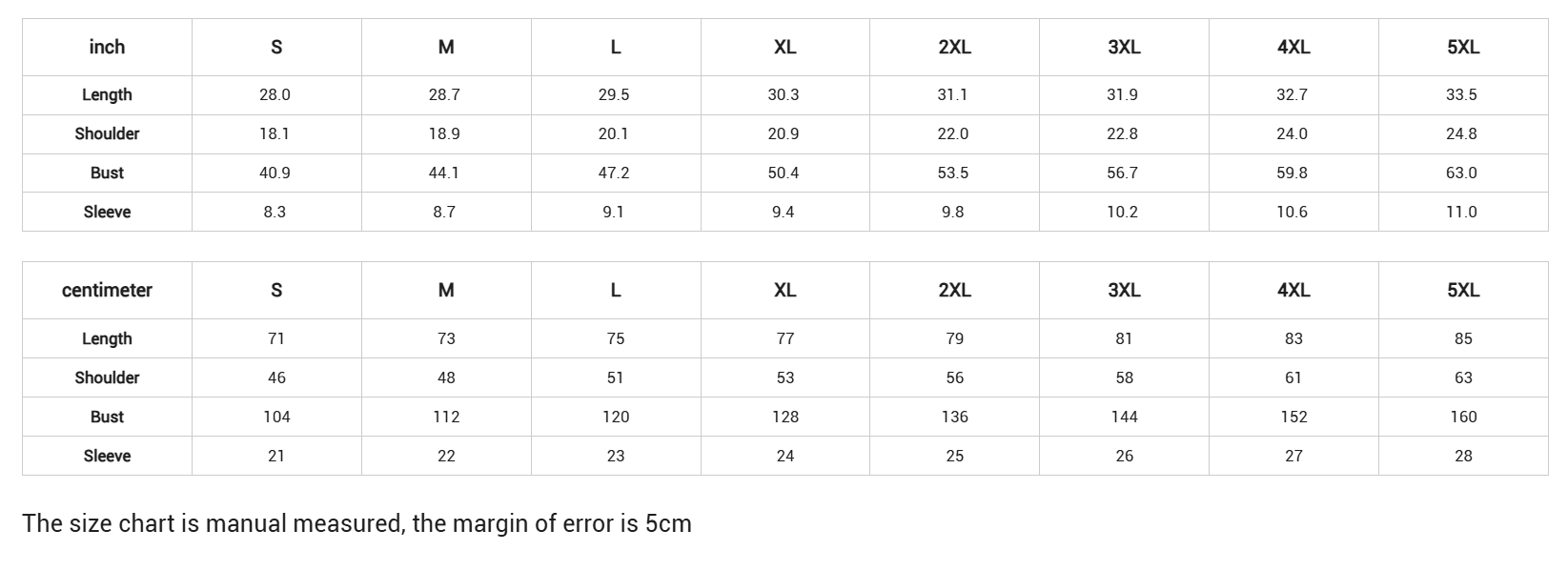This screenshot has height=571, width=1568.
Task: Click the 'inch' table header cell
Action: point(107,47)
